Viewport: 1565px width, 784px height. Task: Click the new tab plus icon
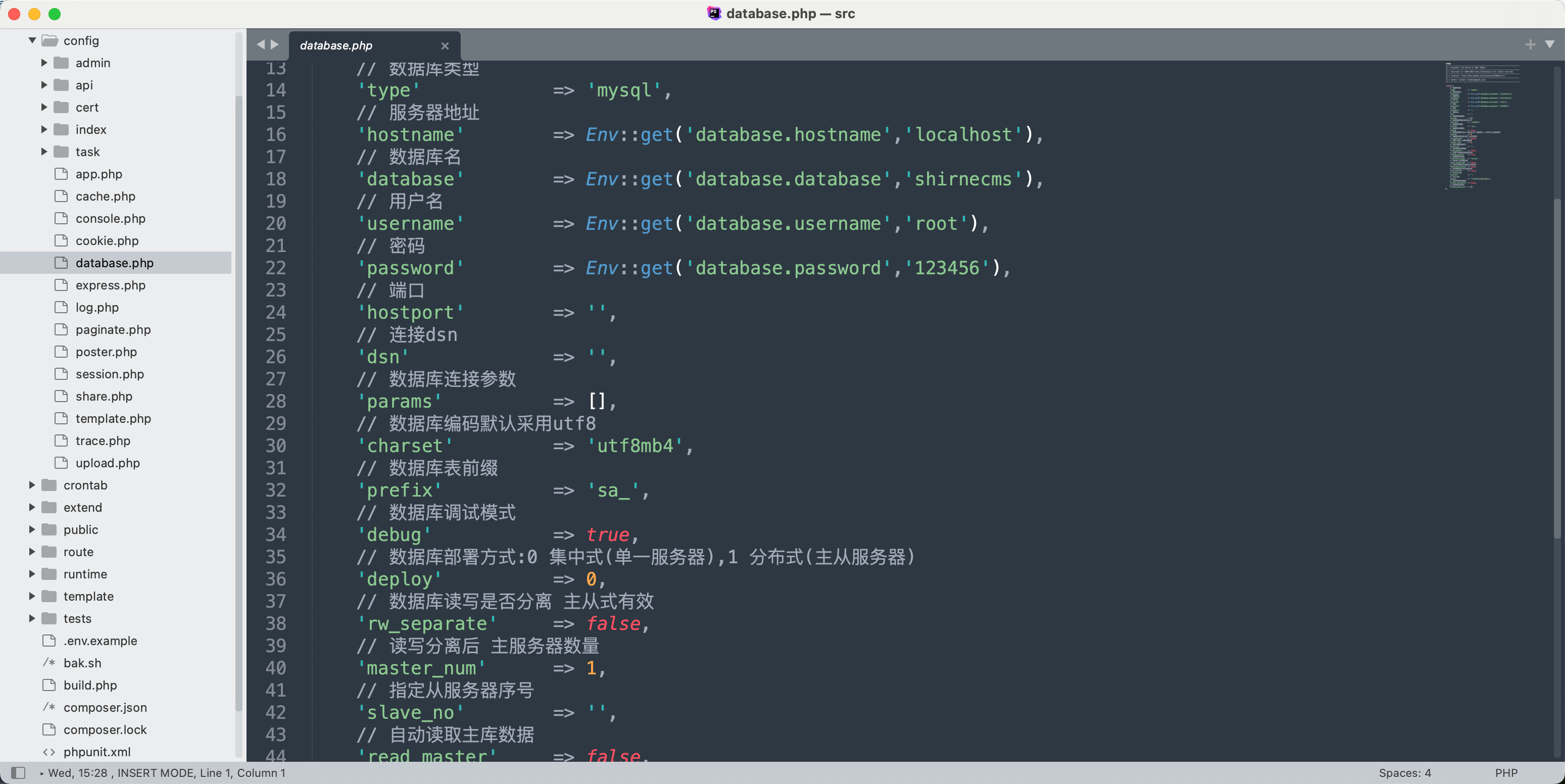1530,44
